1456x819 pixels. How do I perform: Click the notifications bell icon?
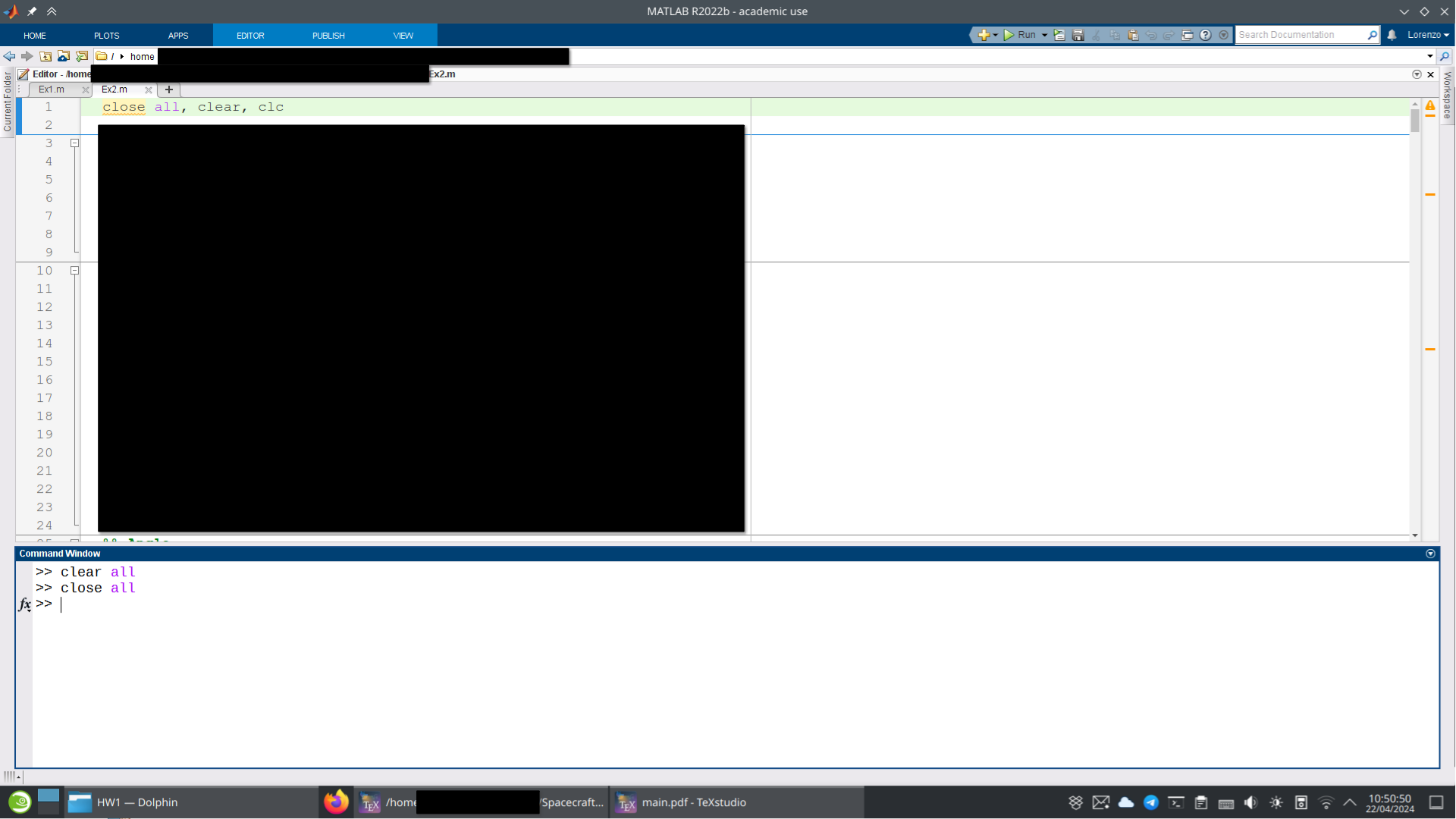tap(1392, 35)
